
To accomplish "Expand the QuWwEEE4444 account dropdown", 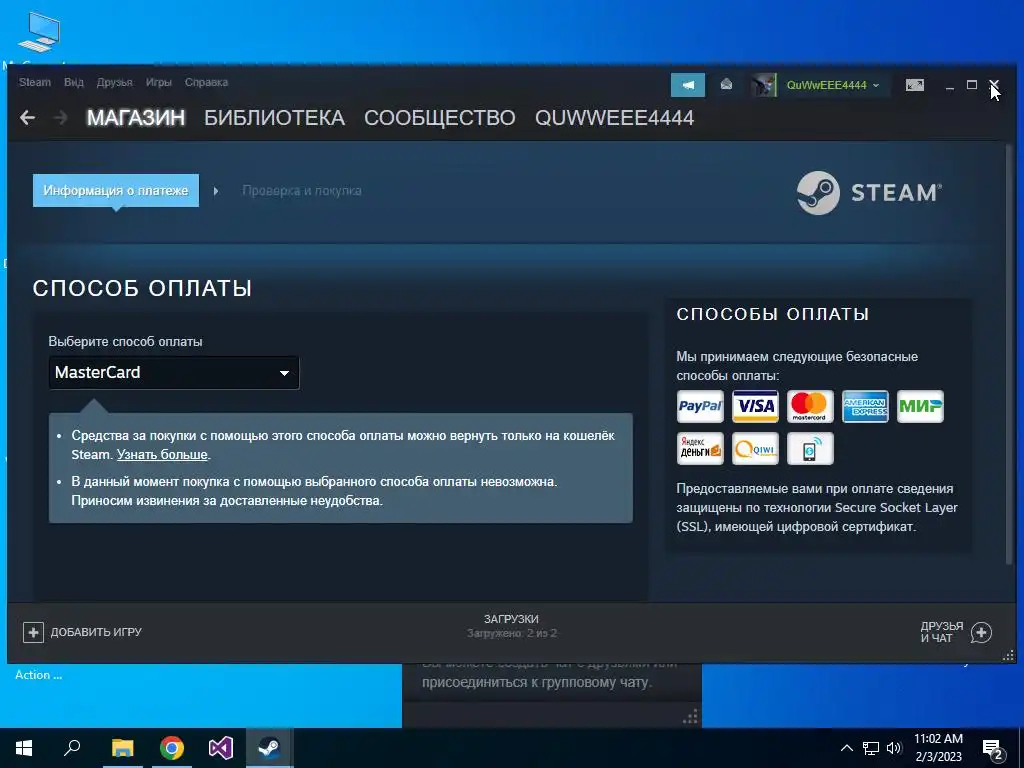I will click(876, 85).
